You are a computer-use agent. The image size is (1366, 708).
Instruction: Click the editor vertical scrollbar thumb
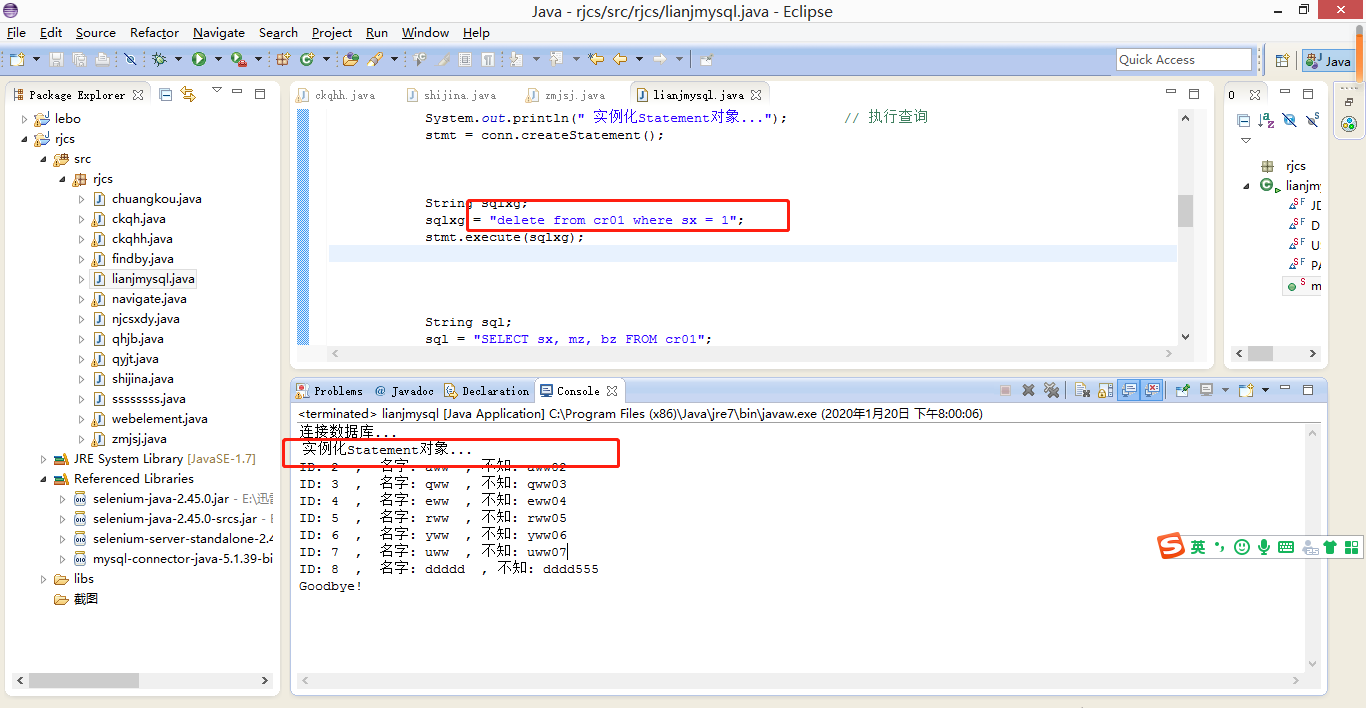[1185, 211]
